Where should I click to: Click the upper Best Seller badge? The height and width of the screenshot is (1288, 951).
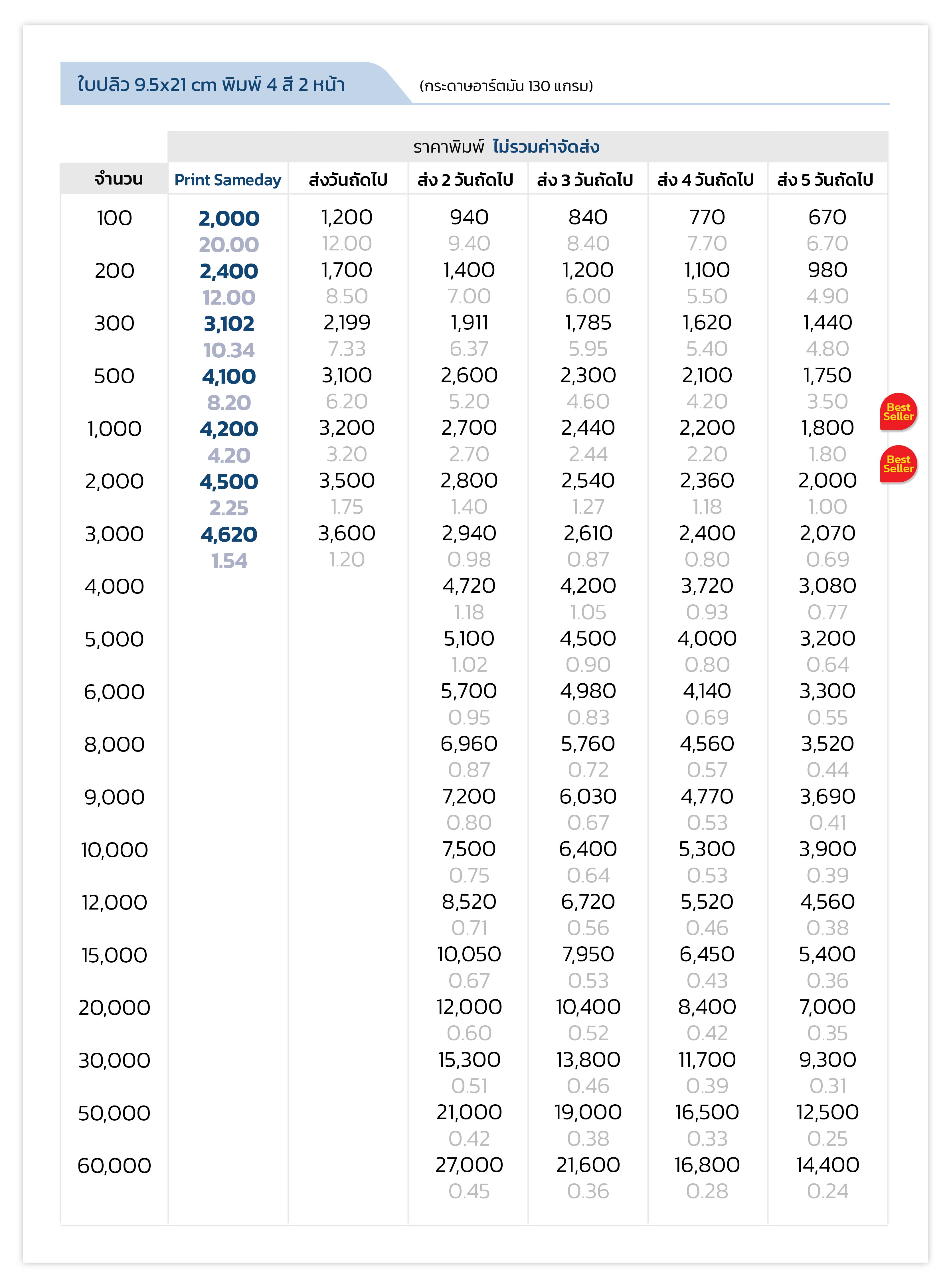[898, 412]
